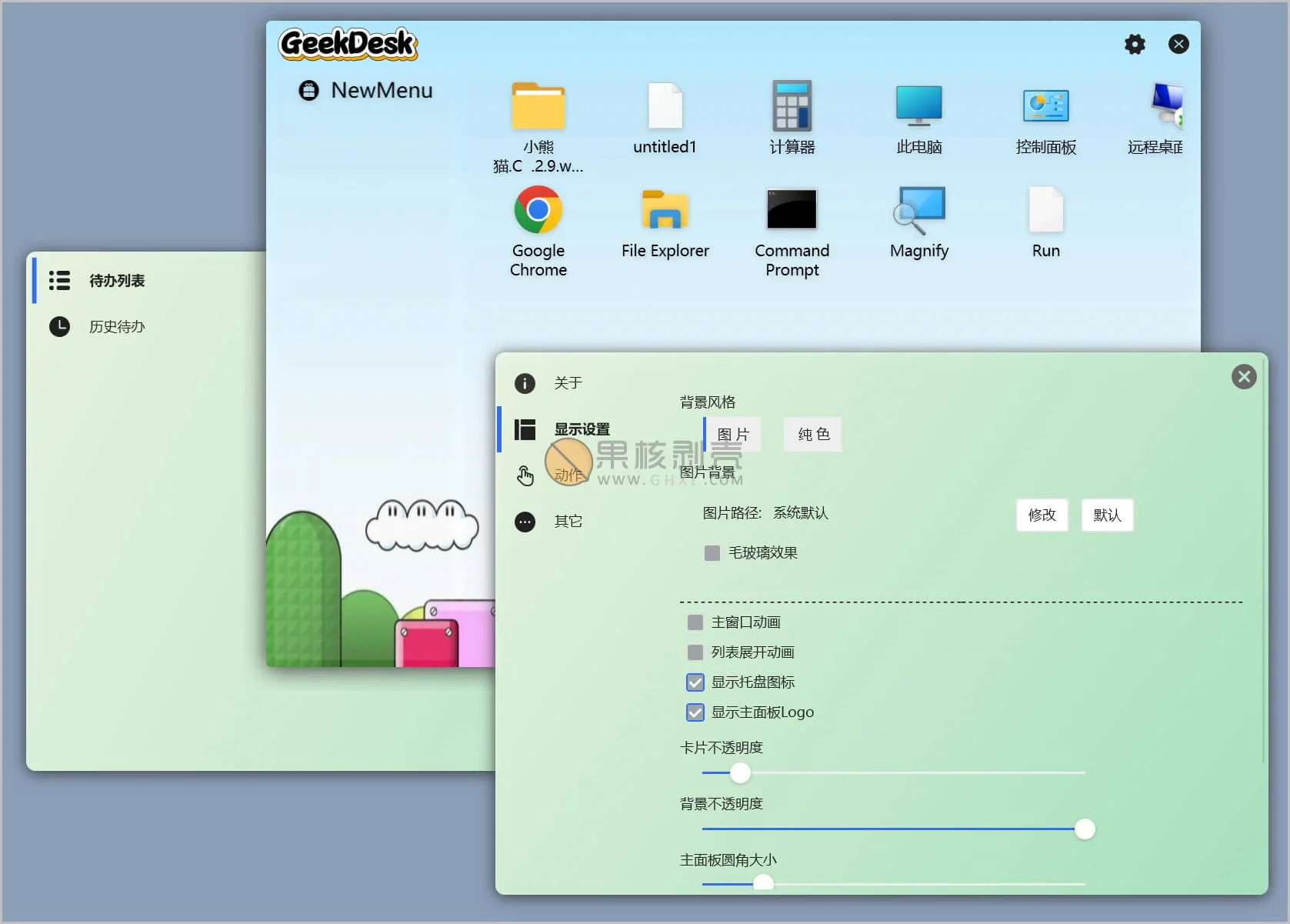Enable the 毛玻璃效果 checkbox
The width and height of the screenshot is (1290, 924).
712,553
